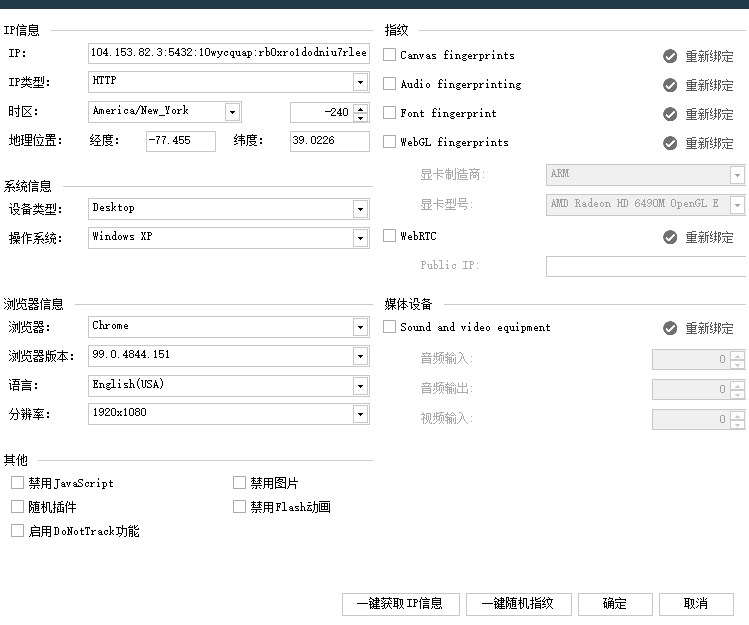Click rebind check icon next to Audio fingerprinting

coord(670,85)
